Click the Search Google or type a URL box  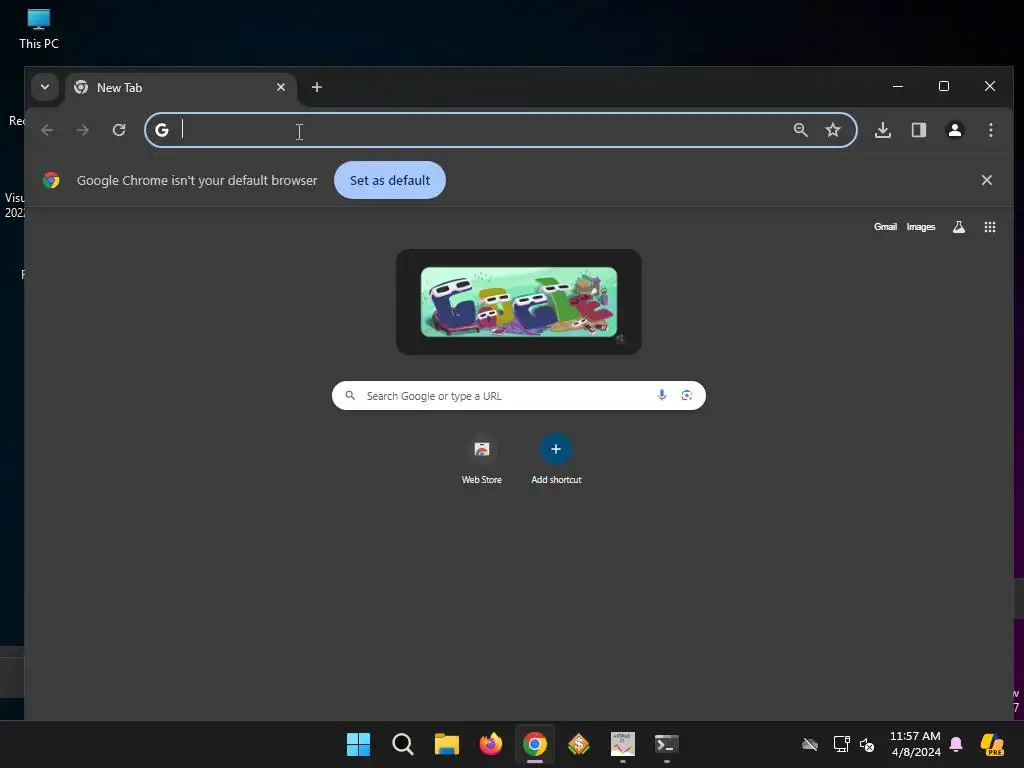pos(519,396)
